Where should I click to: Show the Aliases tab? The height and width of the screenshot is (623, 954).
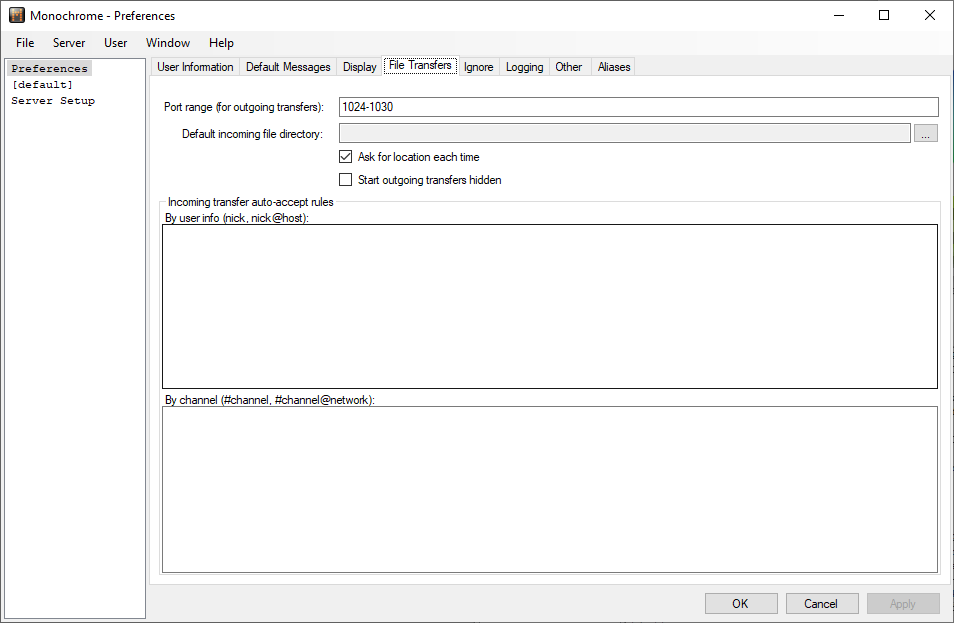[x=614, y=67]
